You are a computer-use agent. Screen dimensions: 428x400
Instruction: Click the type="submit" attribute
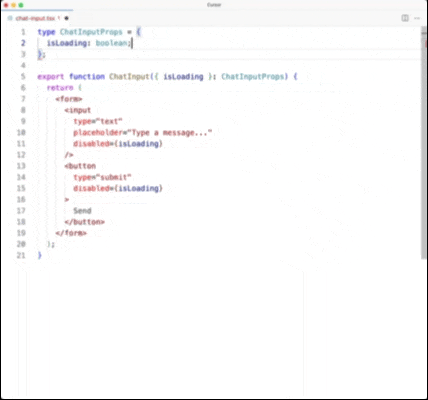[x=102, y=177]
